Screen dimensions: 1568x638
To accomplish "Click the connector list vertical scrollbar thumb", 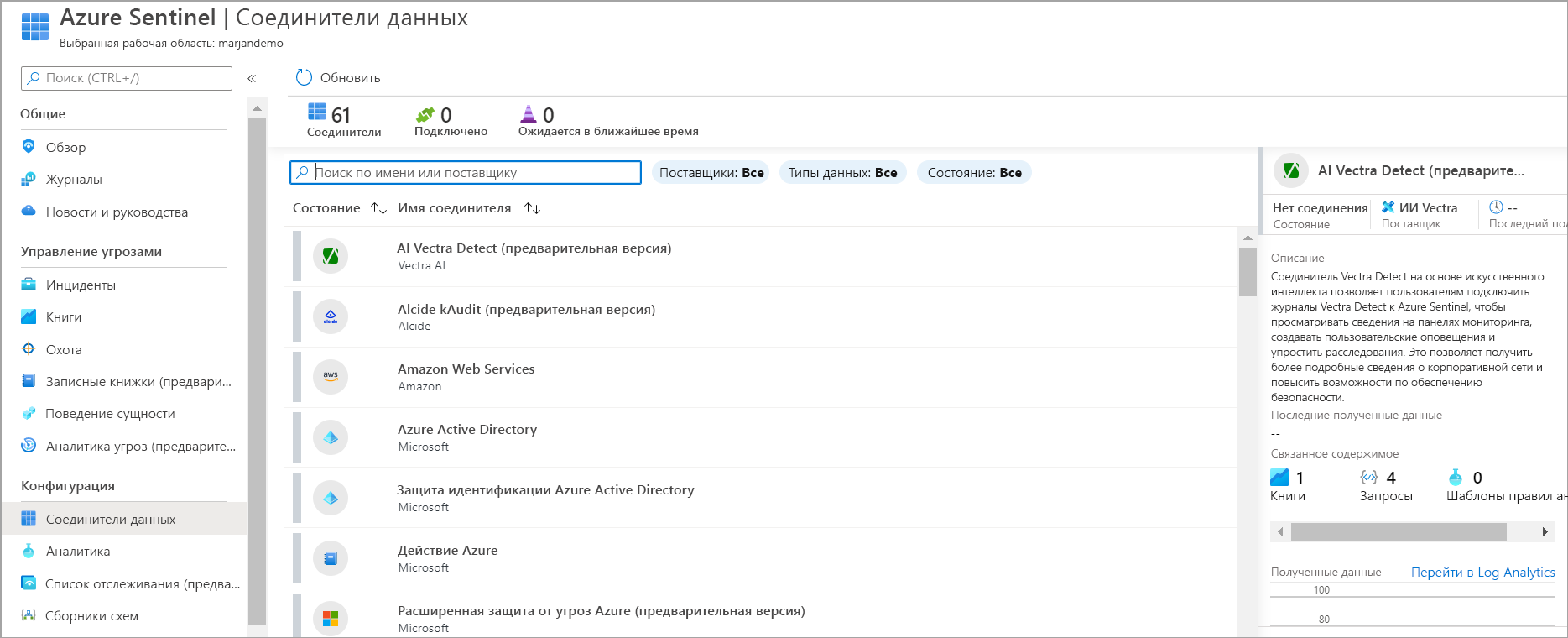I will (1248, 272).
